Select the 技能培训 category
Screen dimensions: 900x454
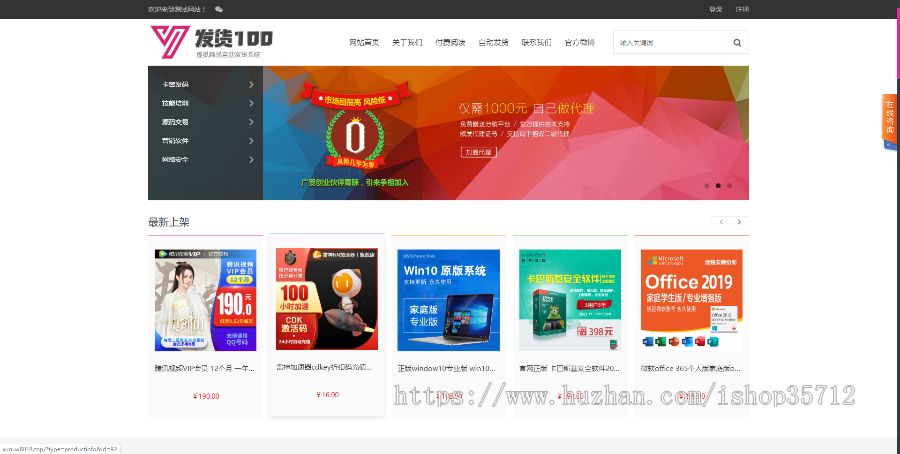[x=175, y=103]
